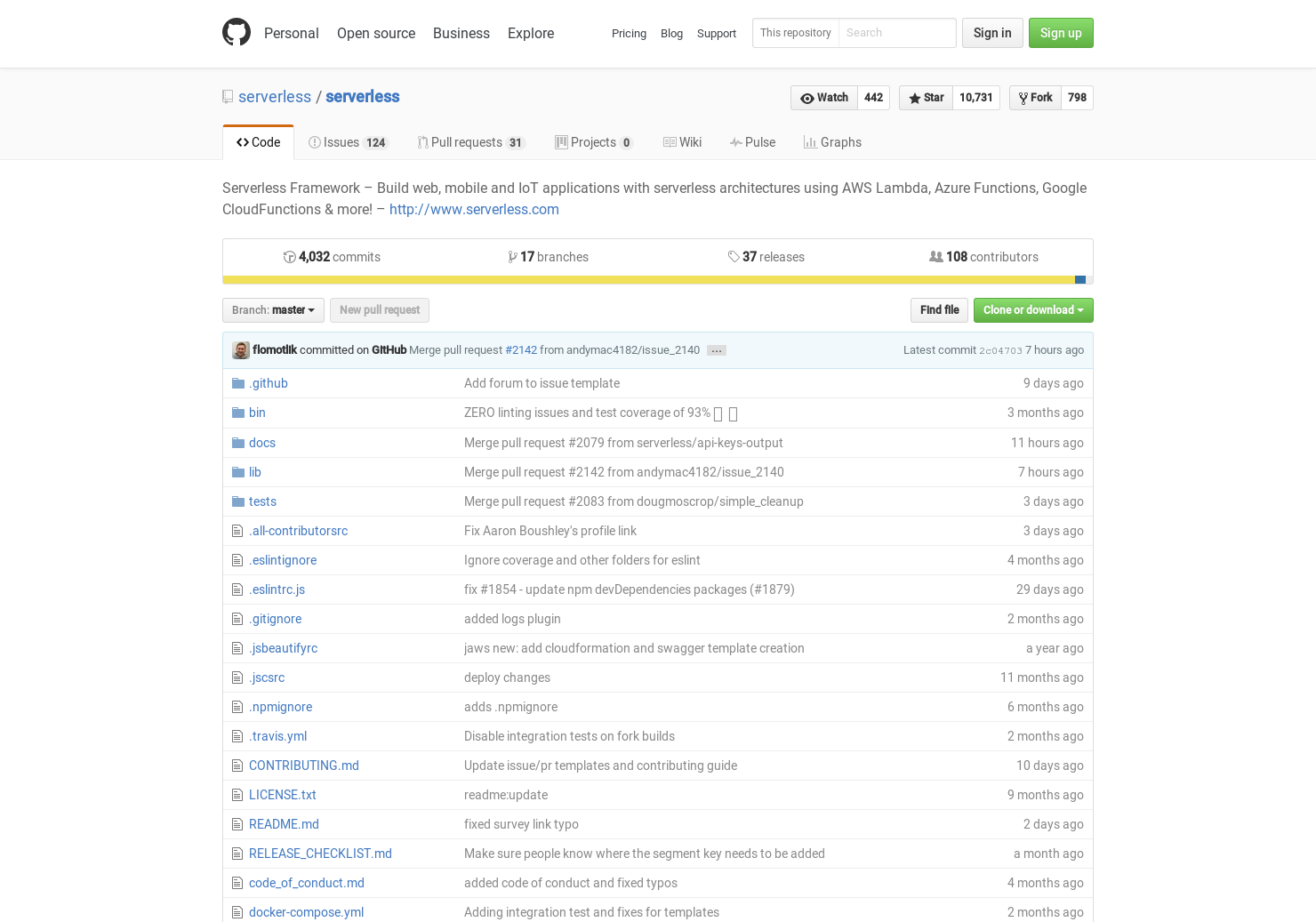Star the serverless repository
The width and height of the screenshot is (1316, 922).
click(926, 98)
